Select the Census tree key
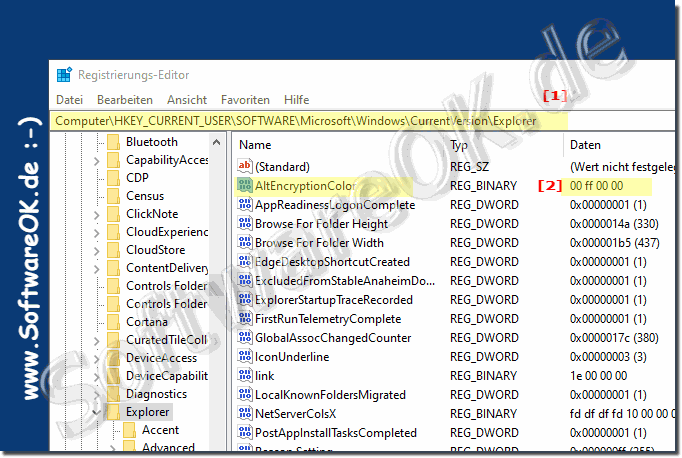 click(x=145, y=196)
